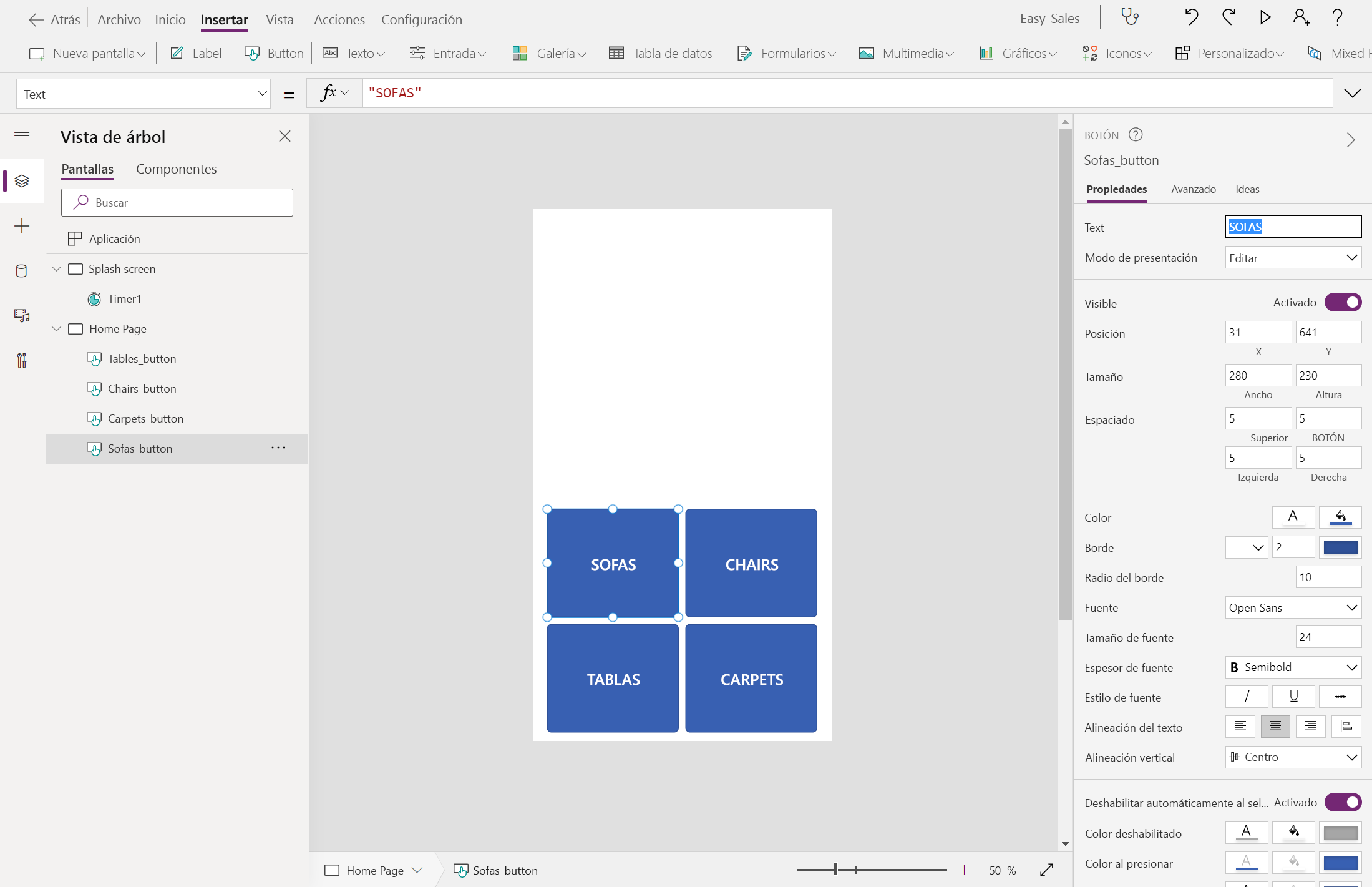The width and height of the screenshot is (1372, 887).
Task: Open the data sources cylinder icon
Action: tap(22, 271)
